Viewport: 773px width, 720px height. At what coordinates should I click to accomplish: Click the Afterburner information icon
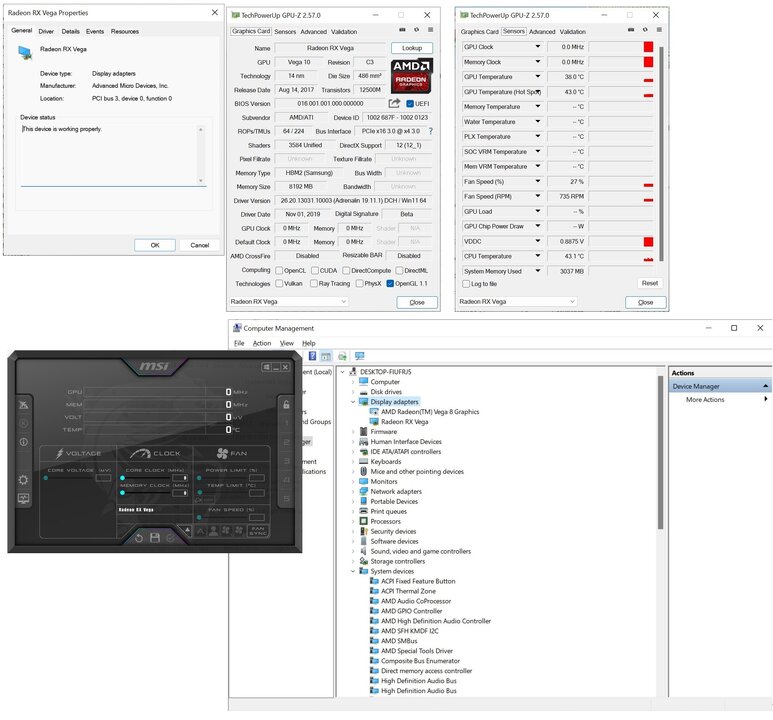23,442
